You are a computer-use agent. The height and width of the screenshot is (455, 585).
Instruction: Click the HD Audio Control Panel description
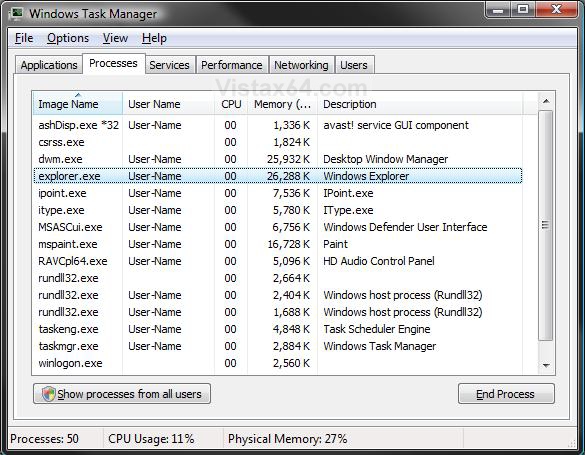tap(379, 261)
